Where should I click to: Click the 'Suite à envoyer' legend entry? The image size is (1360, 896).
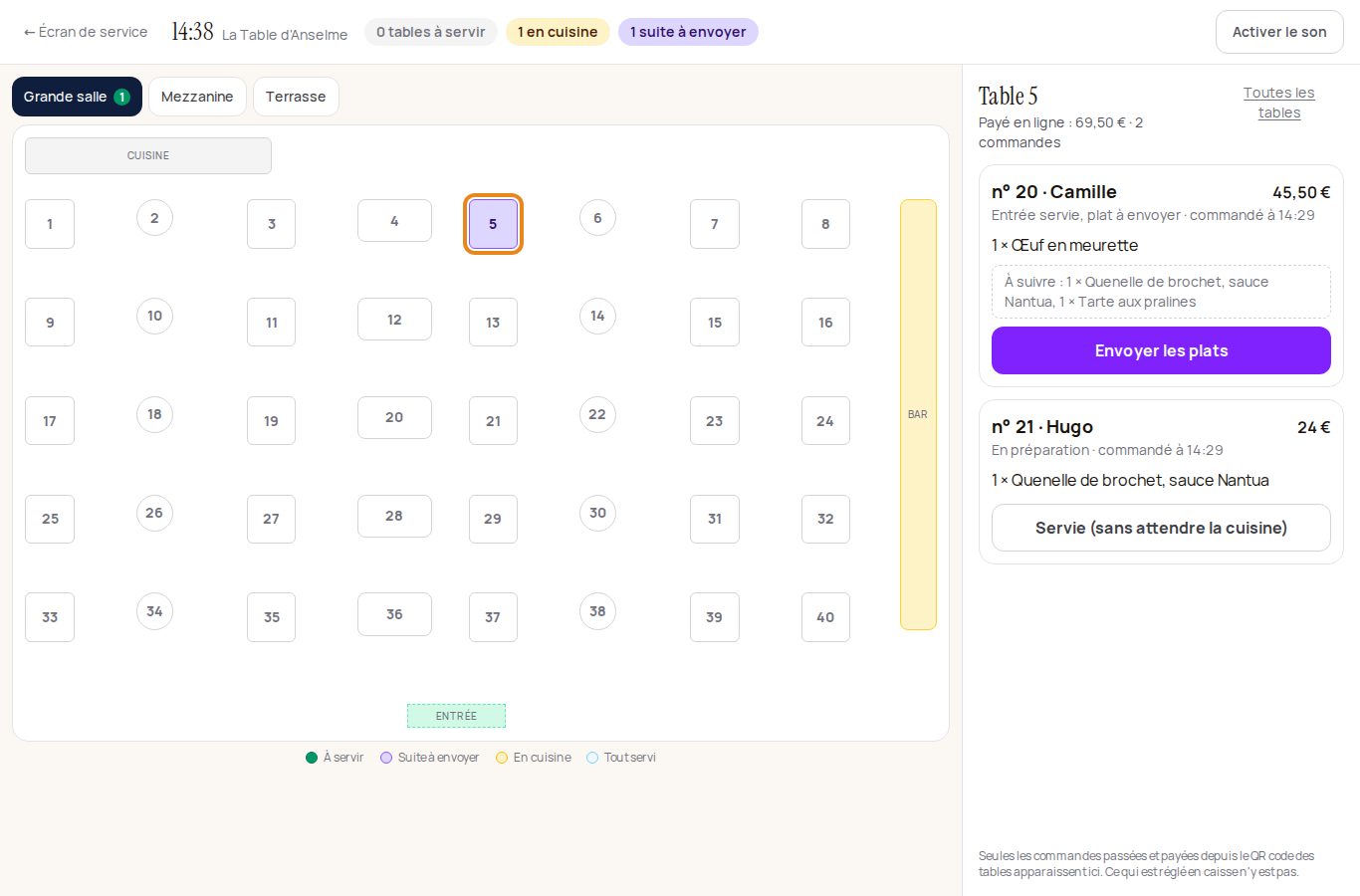click(429, 758)
